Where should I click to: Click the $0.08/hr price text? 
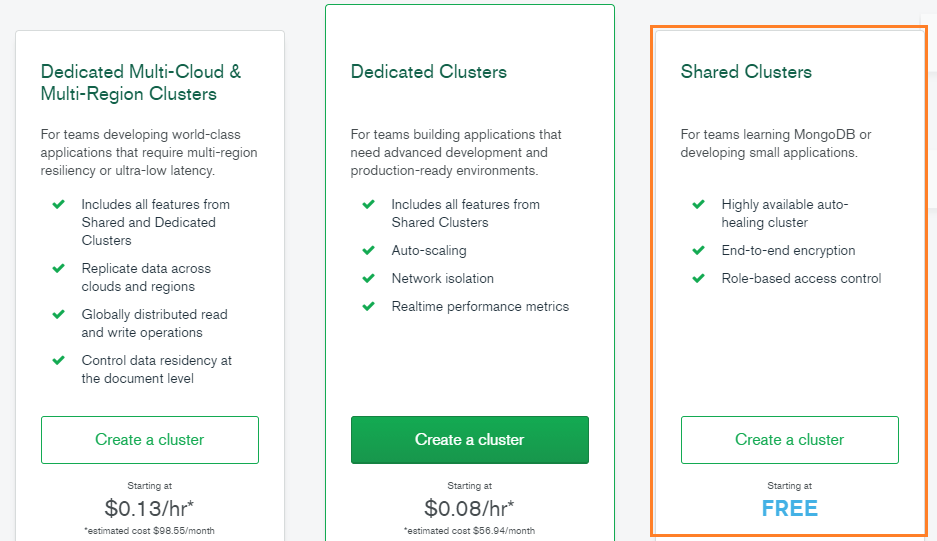pos(469,508)
